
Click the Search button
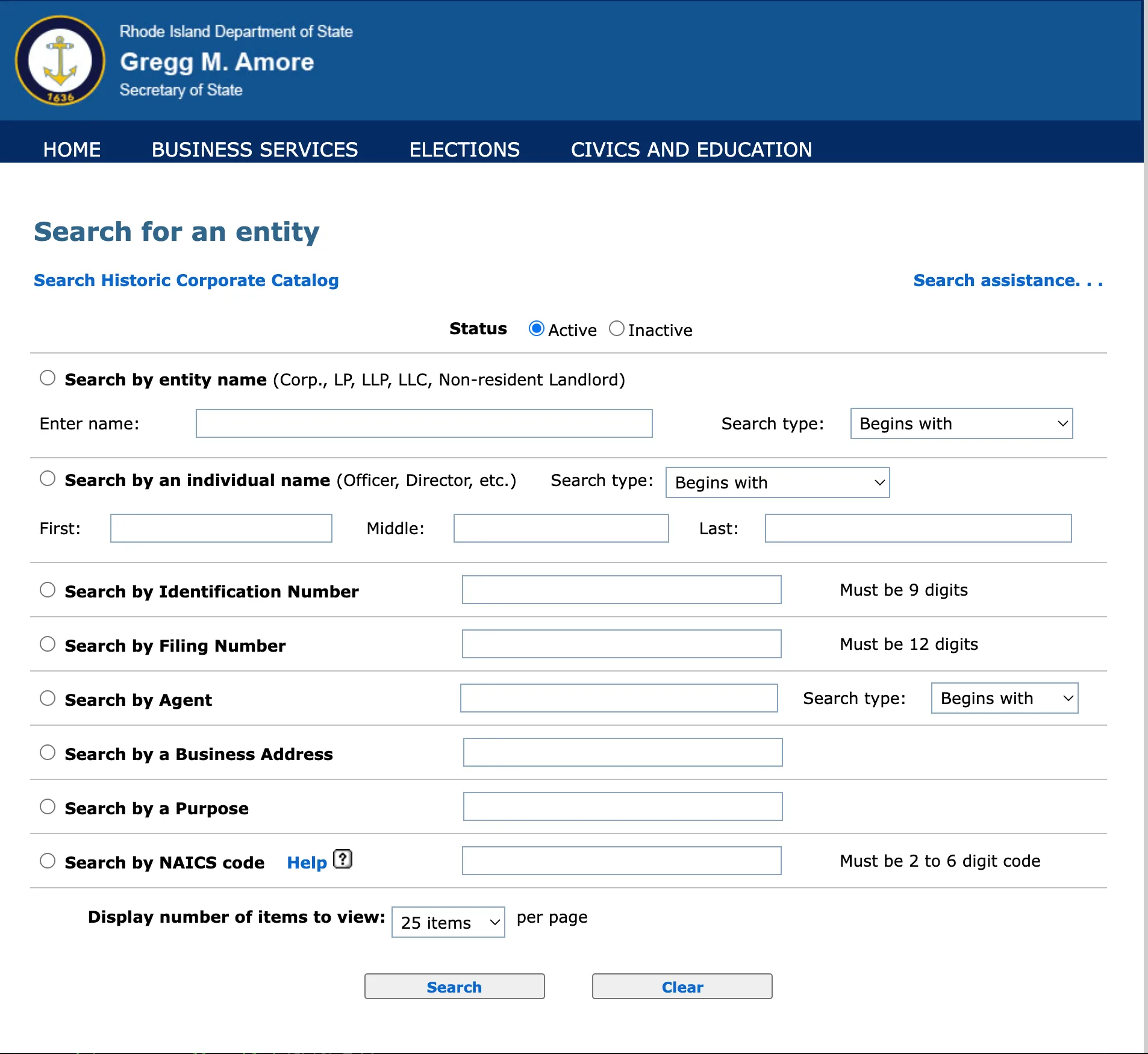[x=454, y=987]
